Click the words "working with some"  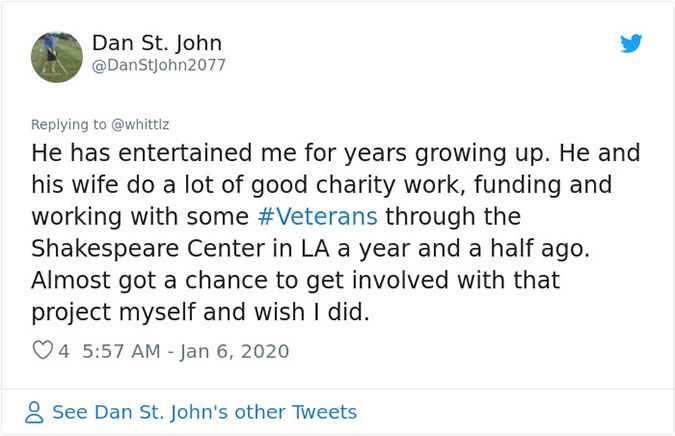pyautogui.click(x=141, y=217)
